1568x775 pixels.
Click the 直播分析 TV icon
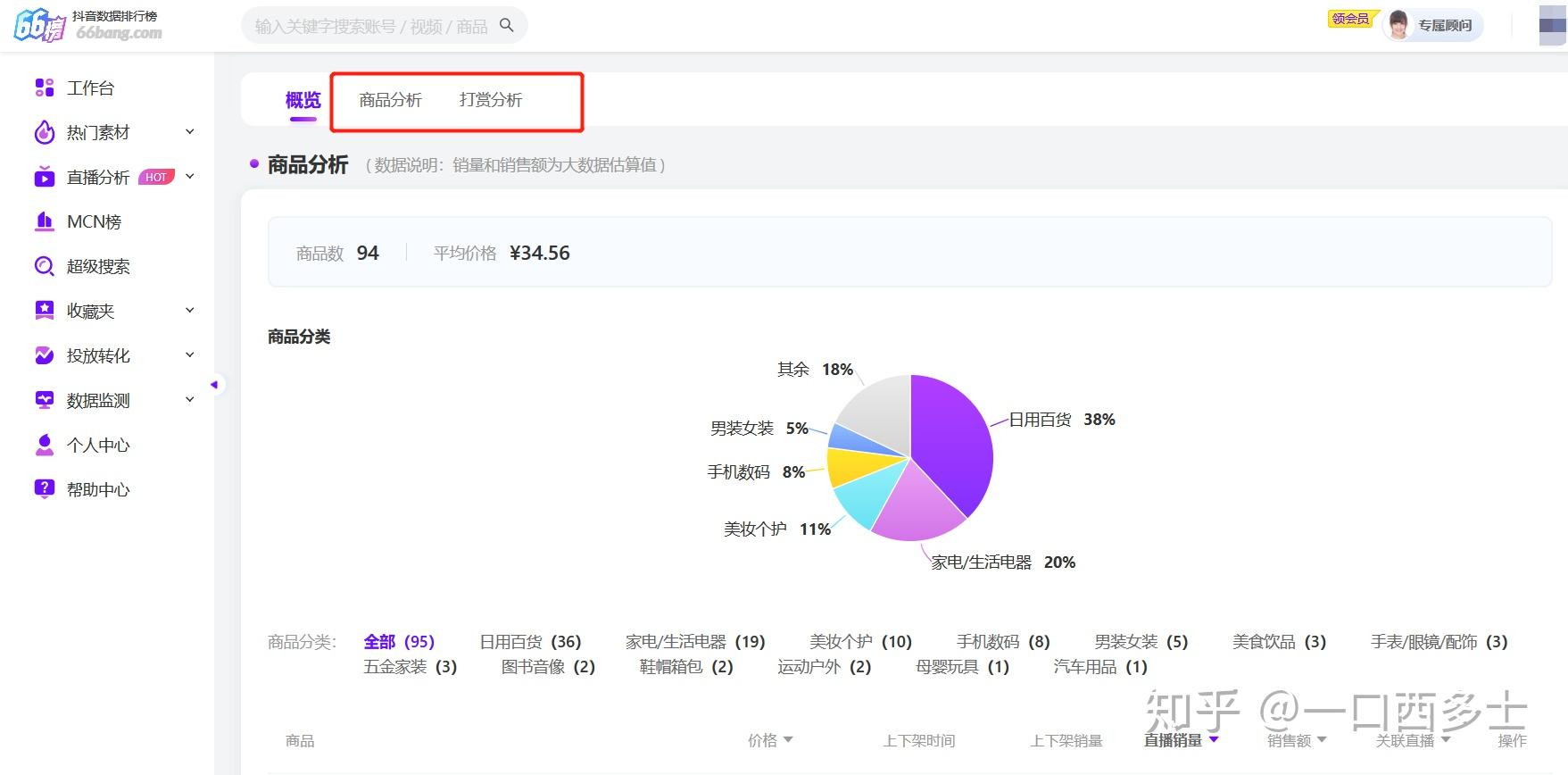[45, 177]
